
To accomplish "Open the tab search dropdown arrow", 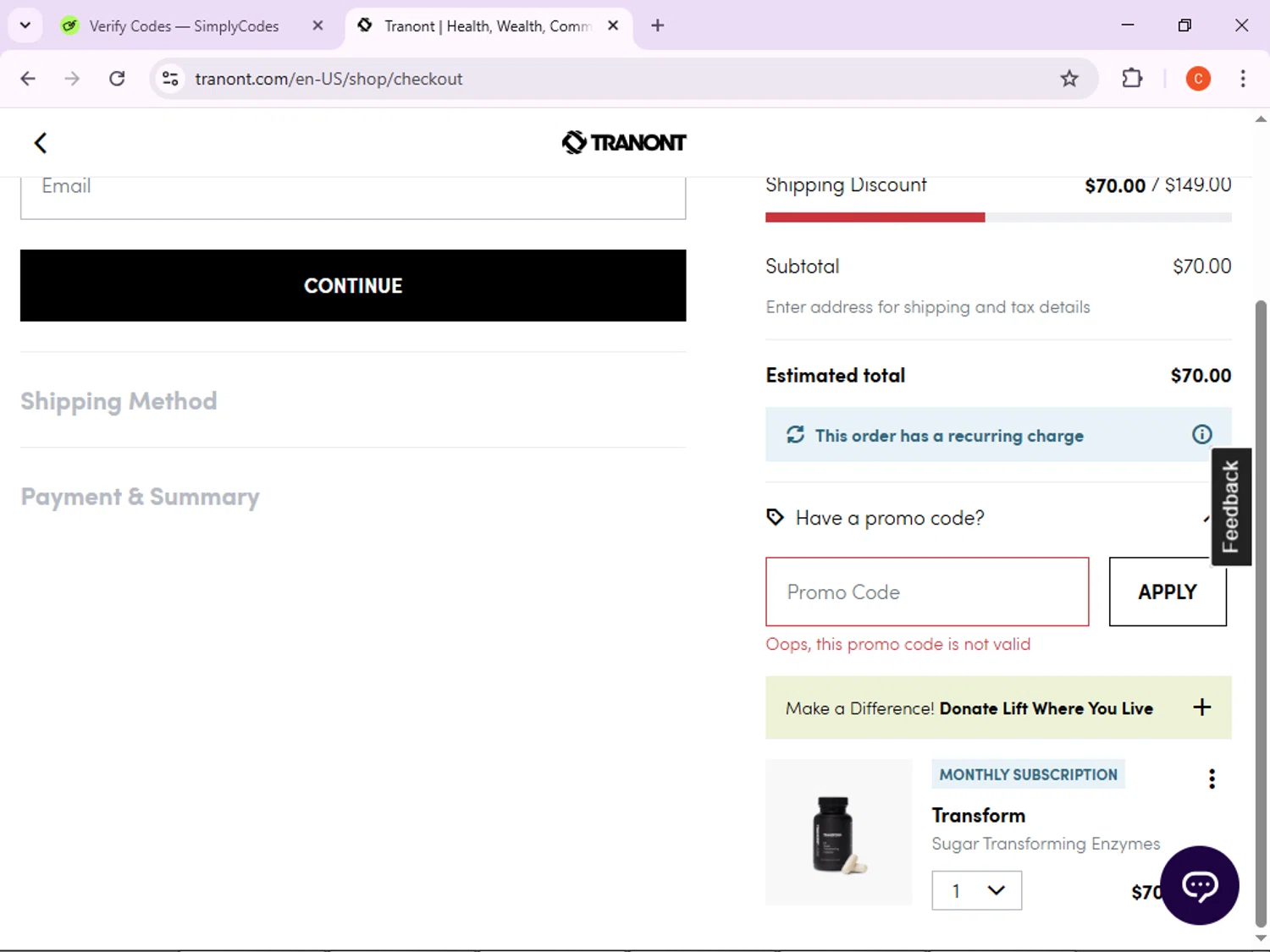I will tap(25, 25).
